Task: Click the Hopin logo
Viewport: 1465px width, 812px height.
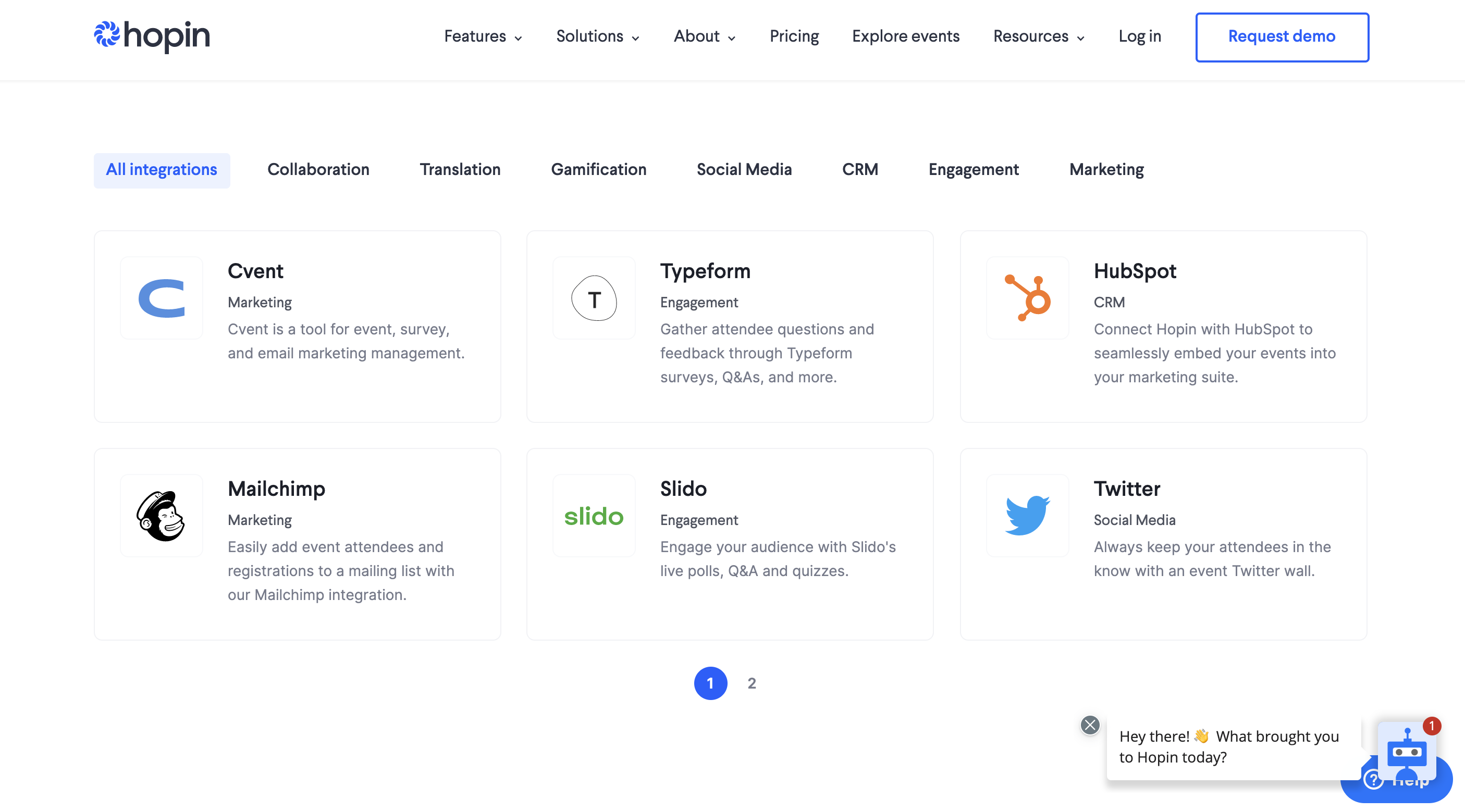Action: click(152, 36)
